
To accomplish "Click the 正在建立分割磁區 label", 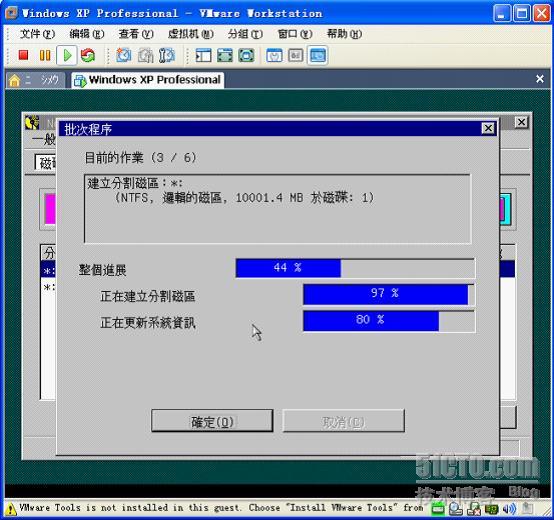I will (148, 296).
